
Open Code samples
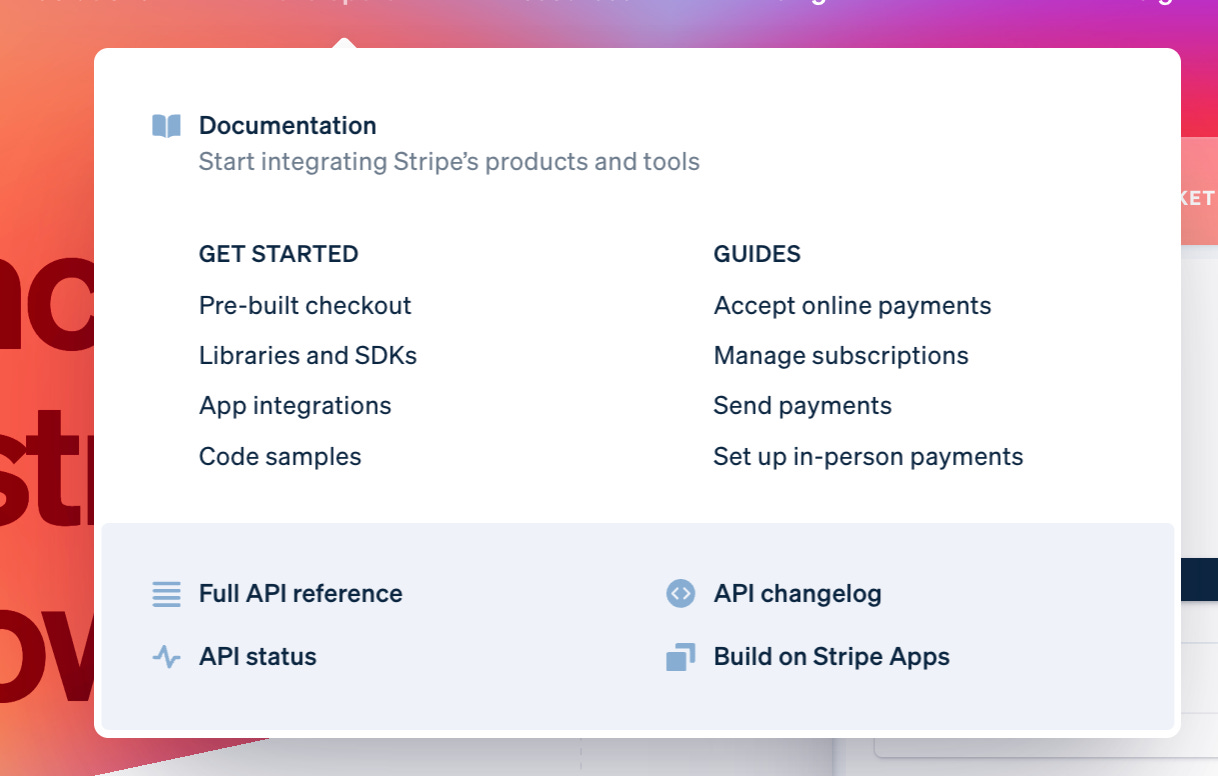click(x=280, y=457)
